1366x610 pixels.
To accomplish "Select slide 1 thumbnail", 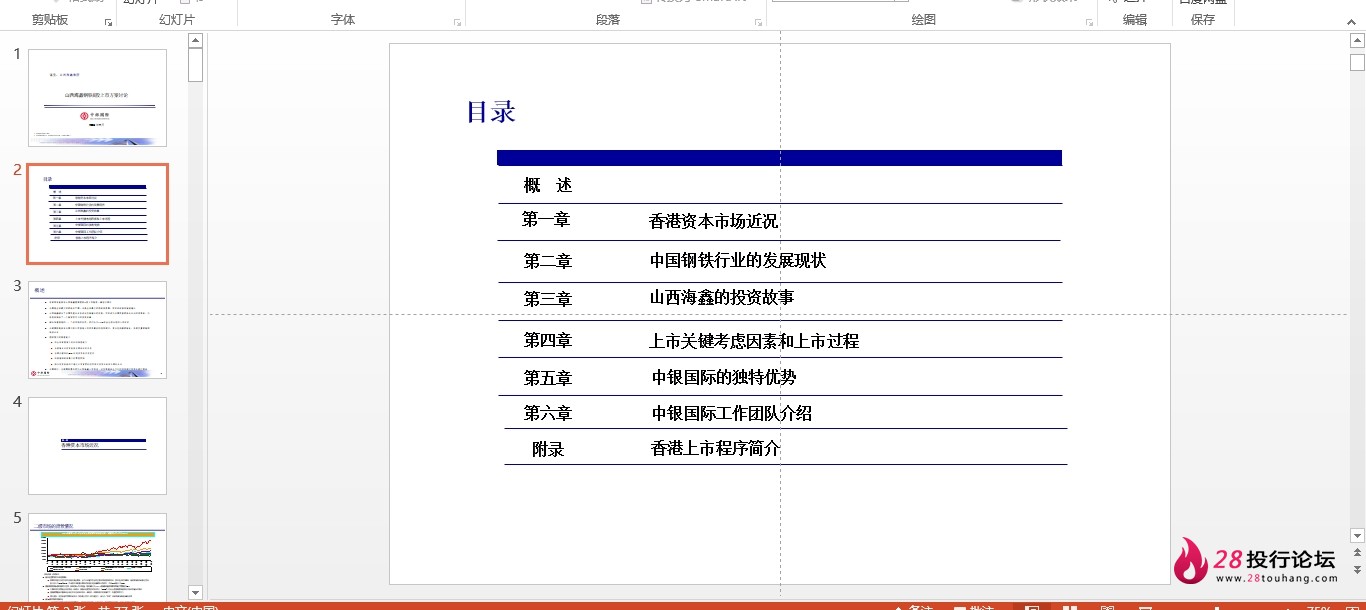I will [97, 98].
